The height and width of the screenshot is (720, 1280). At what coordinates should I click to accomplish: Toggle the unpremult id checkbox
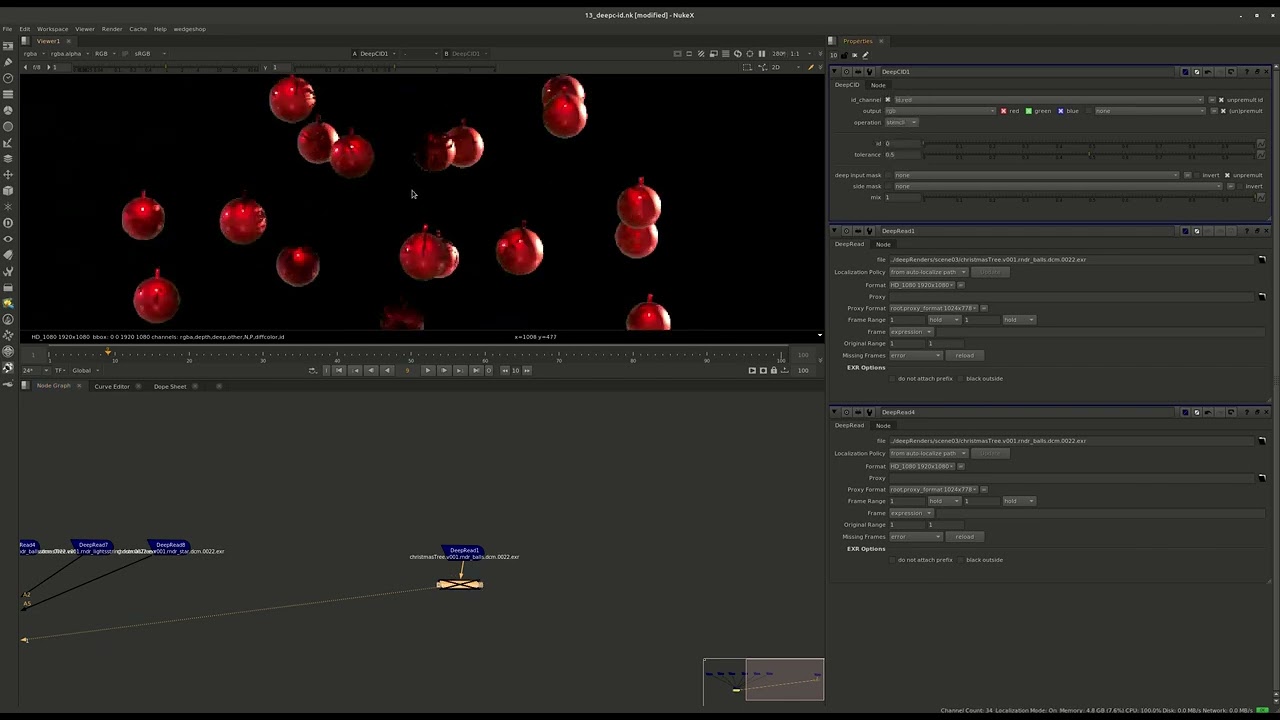click(1221, 100)
